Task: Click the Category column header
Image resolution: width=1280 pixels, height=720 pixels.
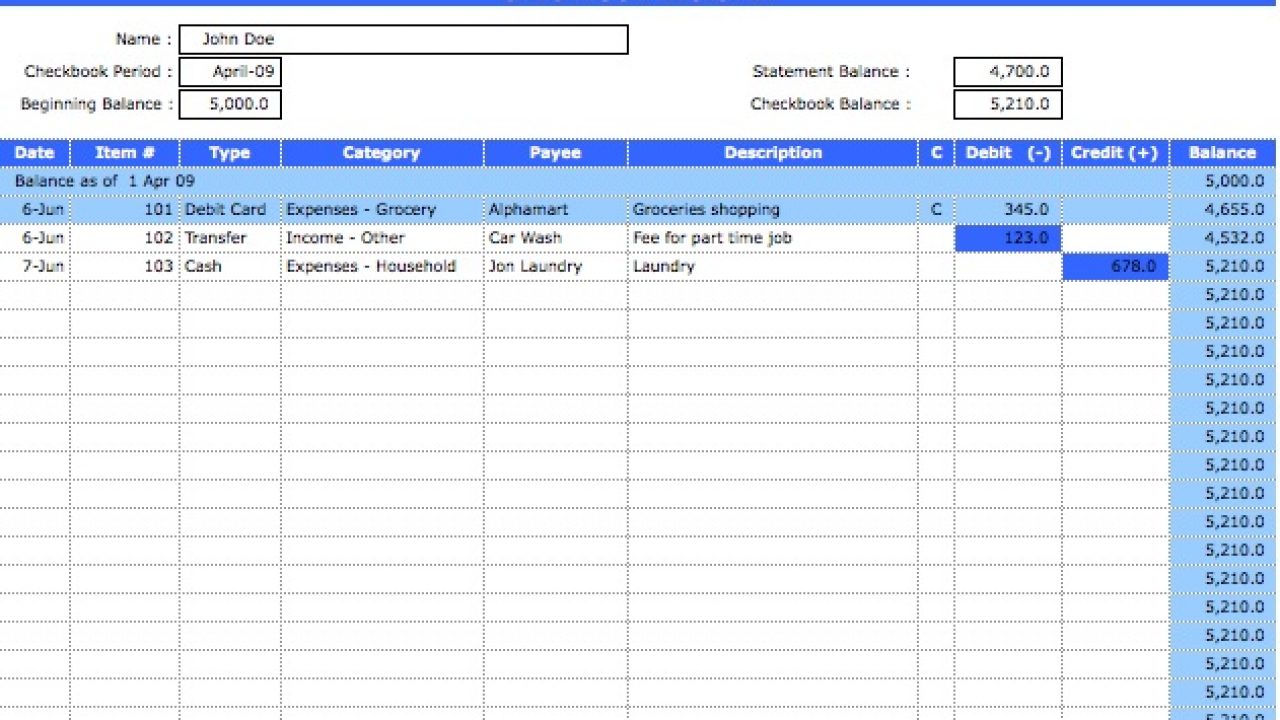Action: [381, 152]
